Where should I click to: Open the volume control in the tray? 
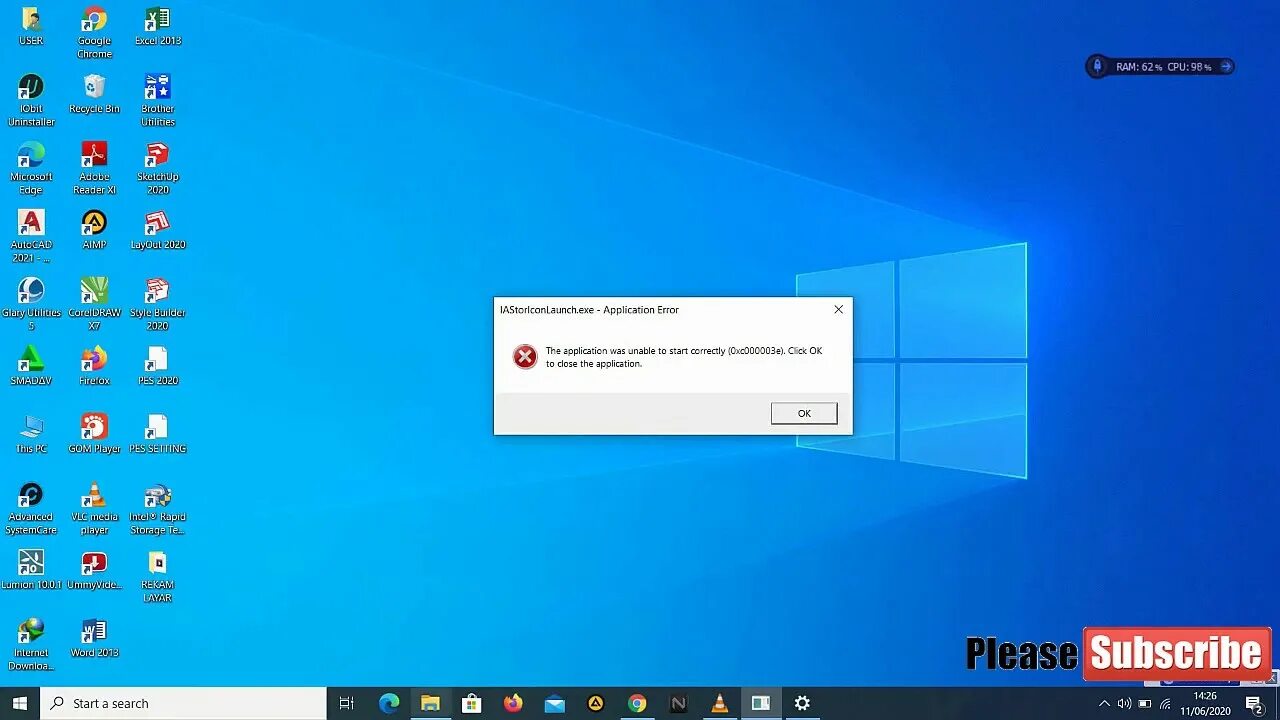[x=1124, y=703]
